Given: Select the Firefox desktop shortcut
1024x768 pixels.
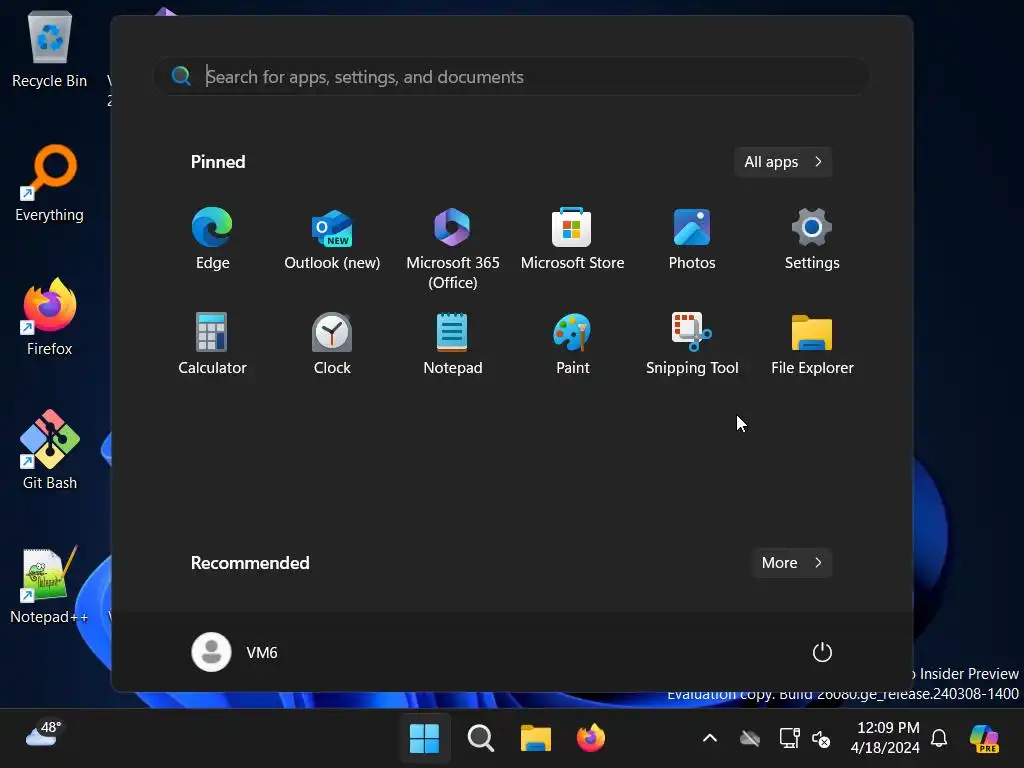Looking at the screenshot, I should tap(50, 317).
